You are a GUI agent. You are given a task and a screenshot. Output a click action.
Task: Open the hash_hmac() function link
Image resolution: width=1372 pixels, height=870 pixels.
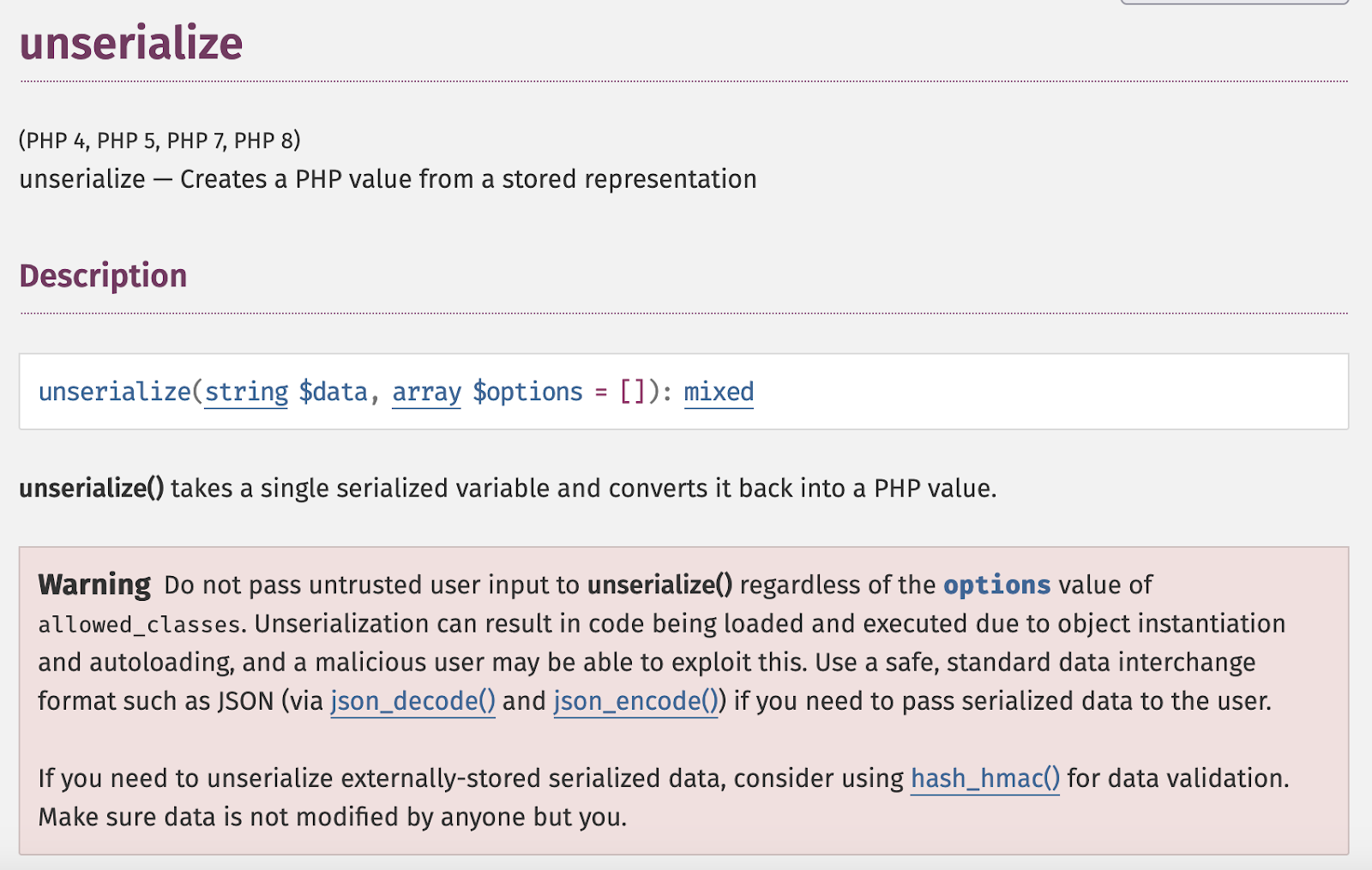[984, 778]
